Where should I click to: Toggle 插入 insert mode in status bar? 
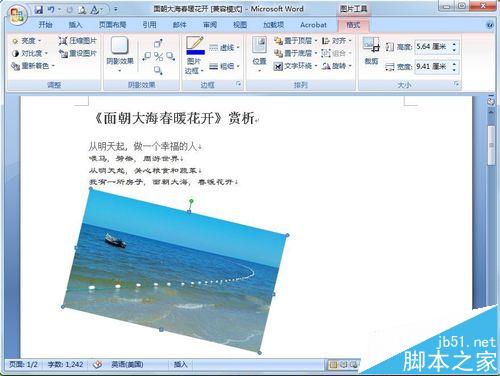[180, 364]
